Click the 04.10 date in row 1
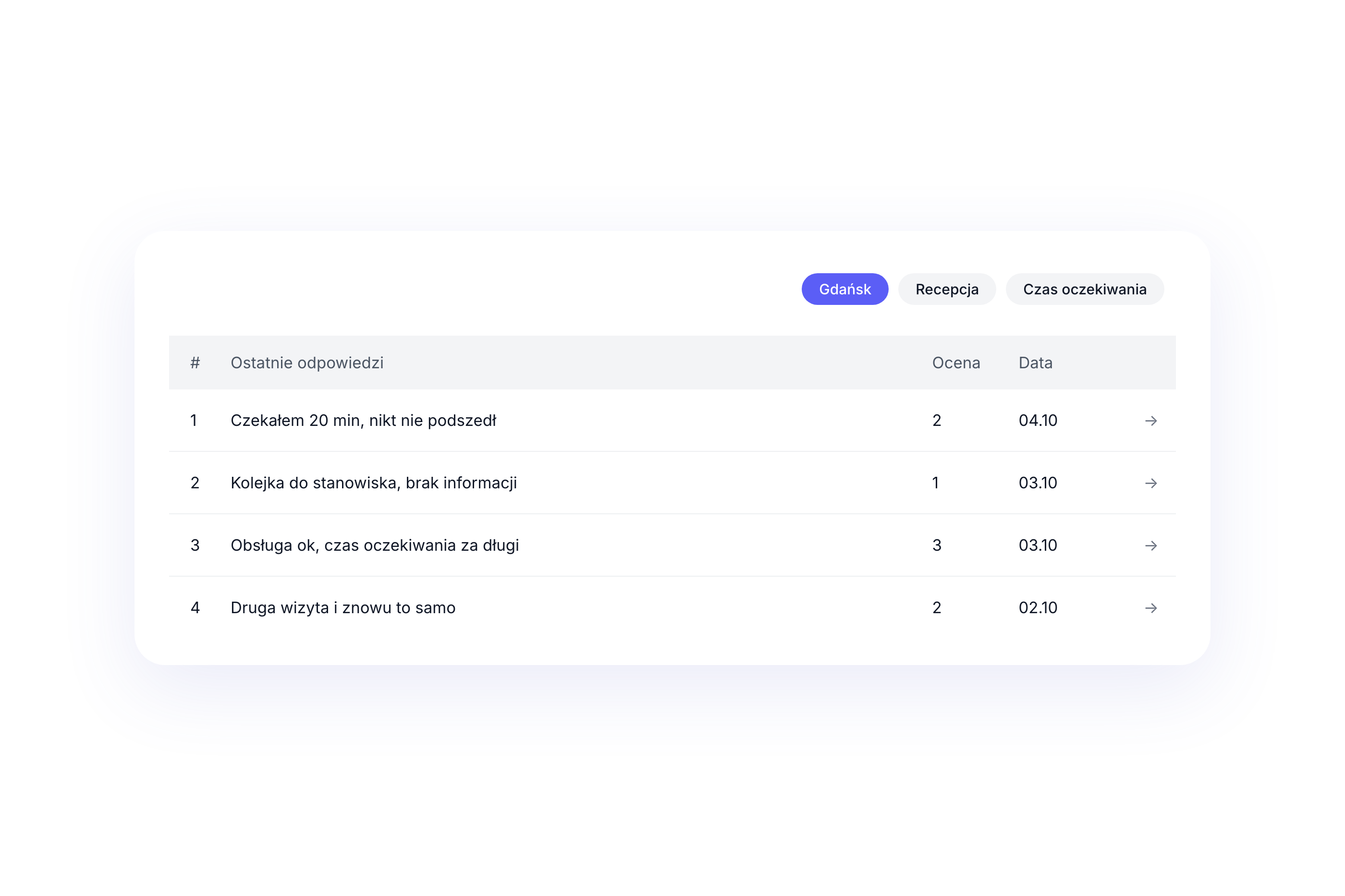This screenshot has width=1345, height=896. pos(1038,421)
